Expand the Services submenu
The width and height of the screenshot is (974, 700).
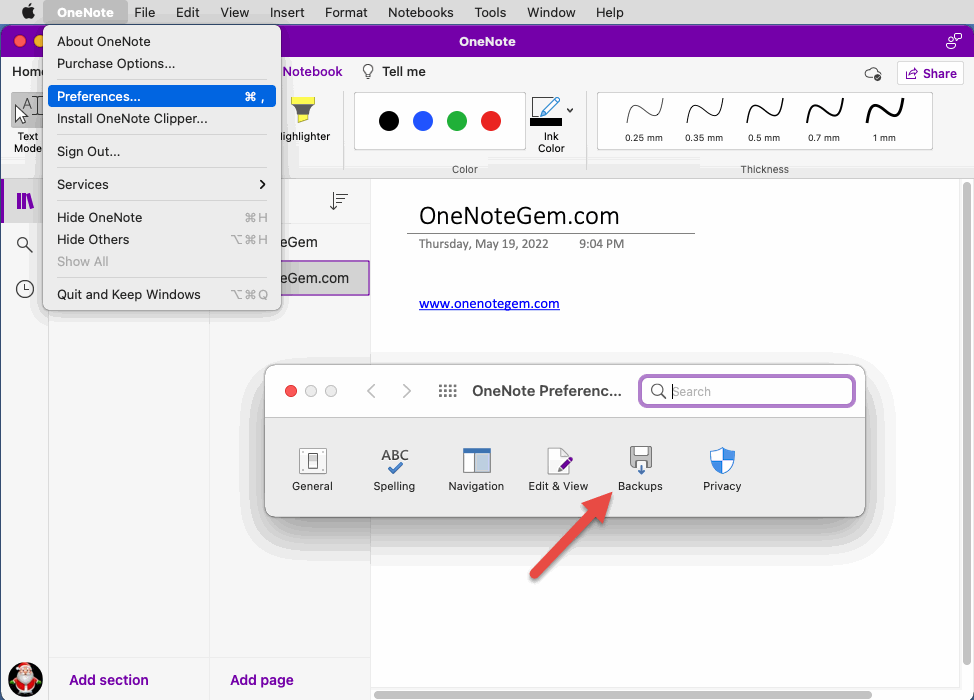[162, 184]
